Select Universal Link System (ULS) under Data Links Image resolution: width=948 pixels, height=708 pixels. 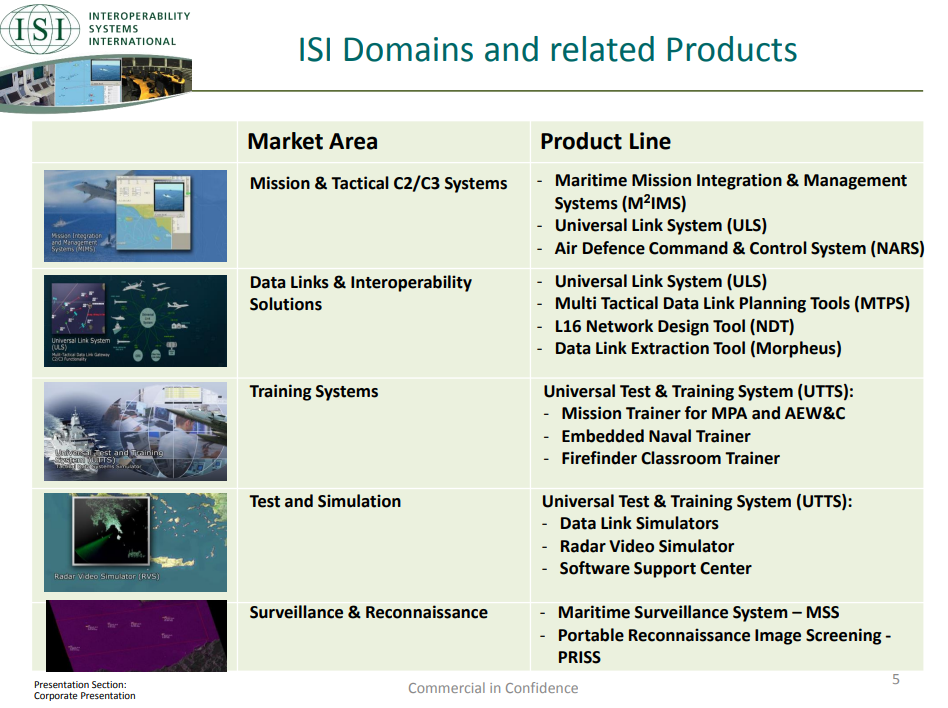(x=661, y=282)
